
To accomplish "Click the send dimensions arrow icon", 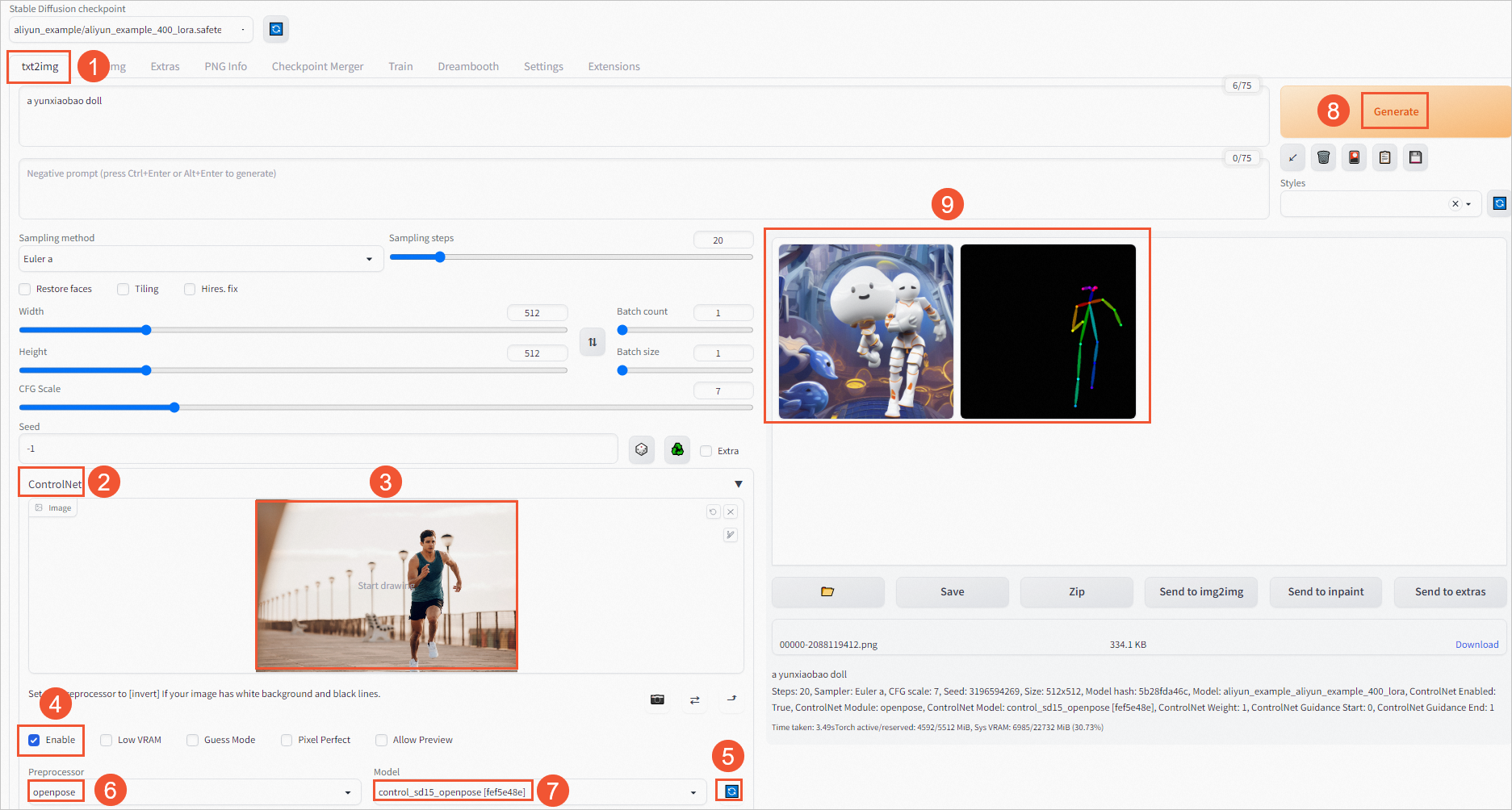I will 731,699.
